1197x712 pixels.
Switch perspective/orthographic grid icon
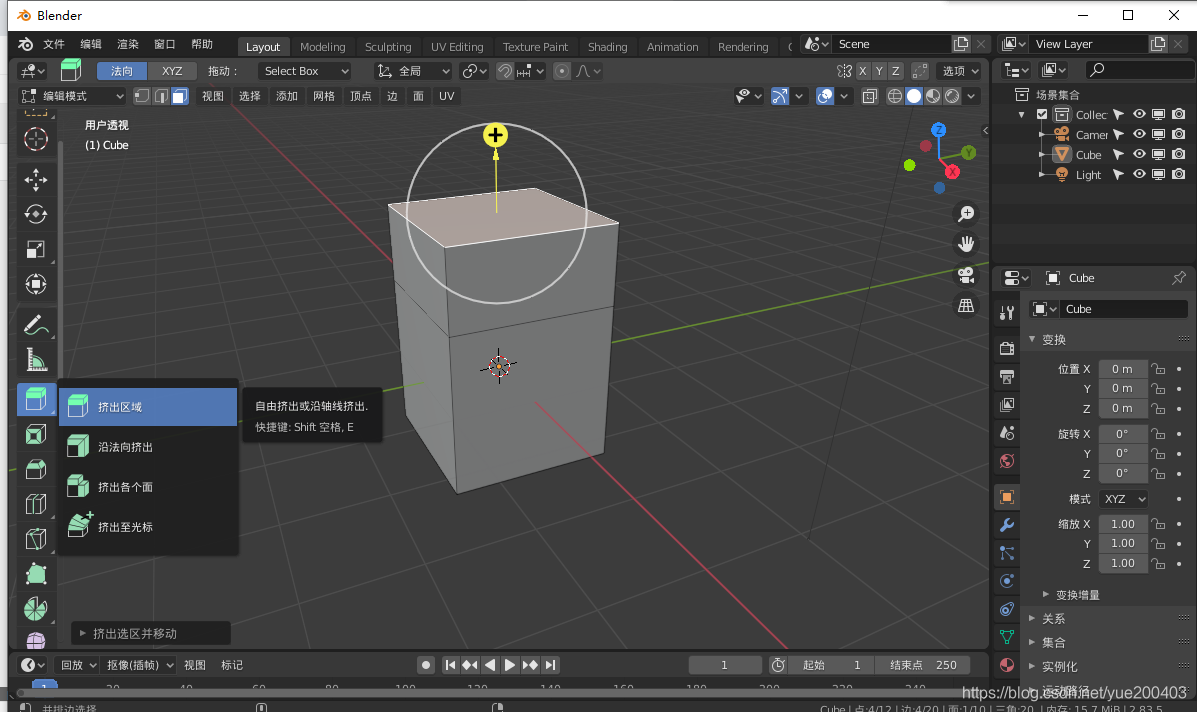966,305
